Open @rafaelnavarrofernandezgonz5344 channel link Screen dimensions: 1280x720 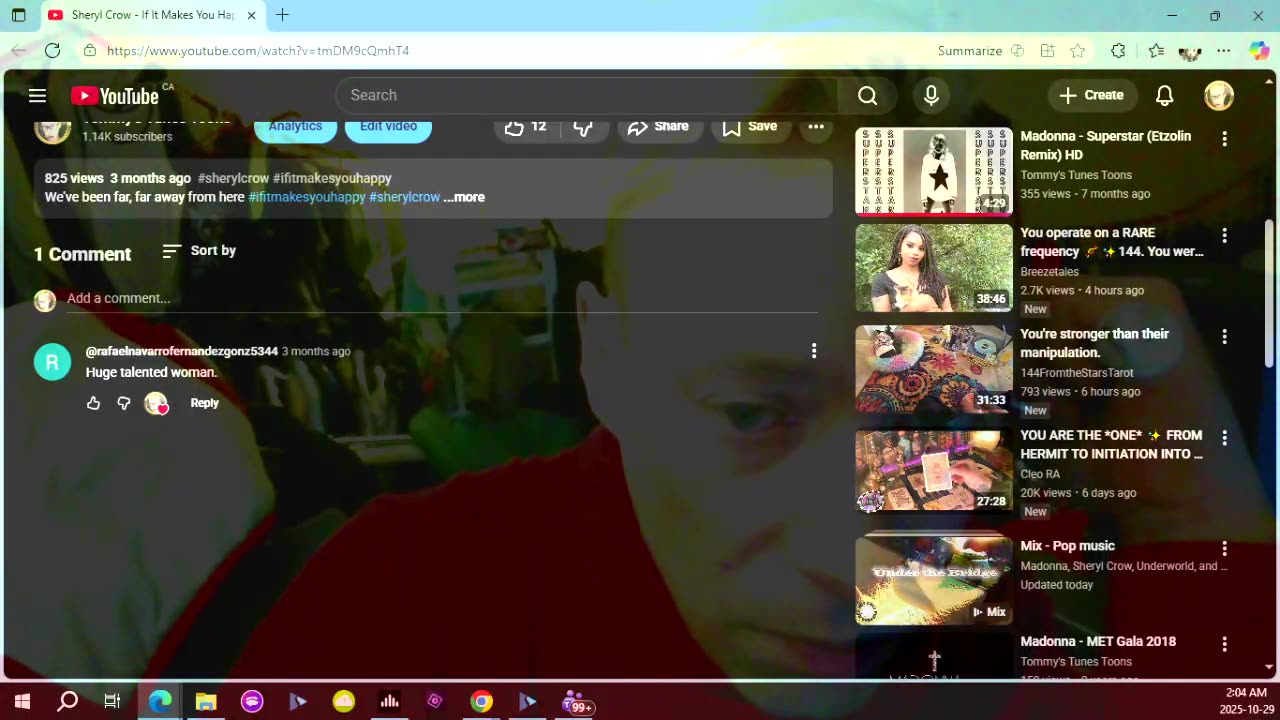coord(182,351)
